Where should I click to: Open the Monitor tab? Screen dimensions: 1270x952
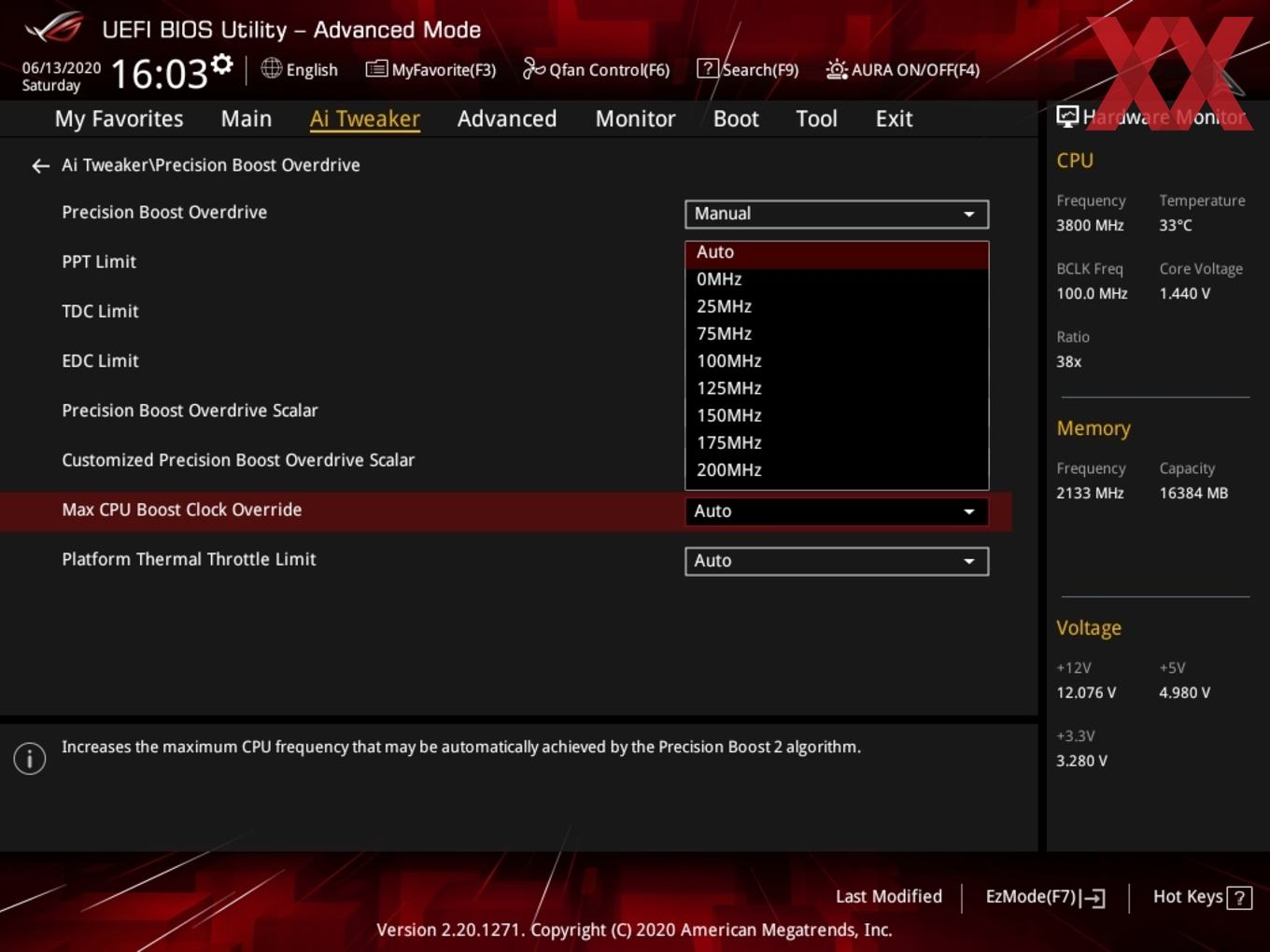click(x=635, y=119)
